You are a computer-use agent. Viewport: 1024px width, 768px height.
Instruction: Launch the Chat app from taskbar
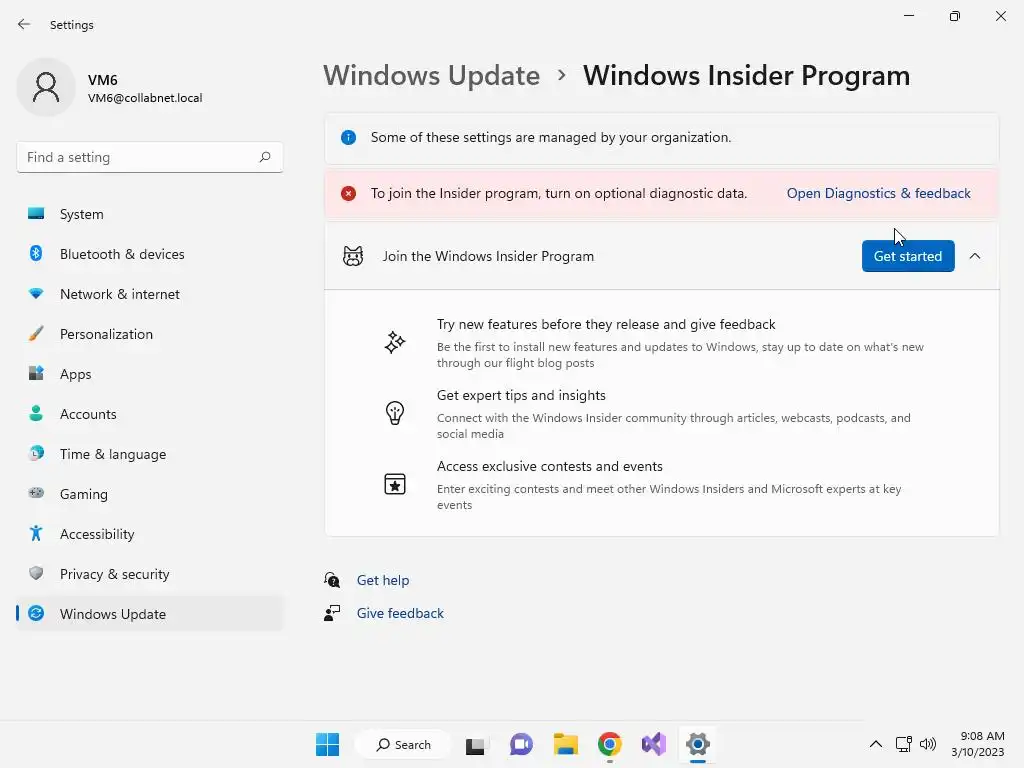[x=520, y=744]
